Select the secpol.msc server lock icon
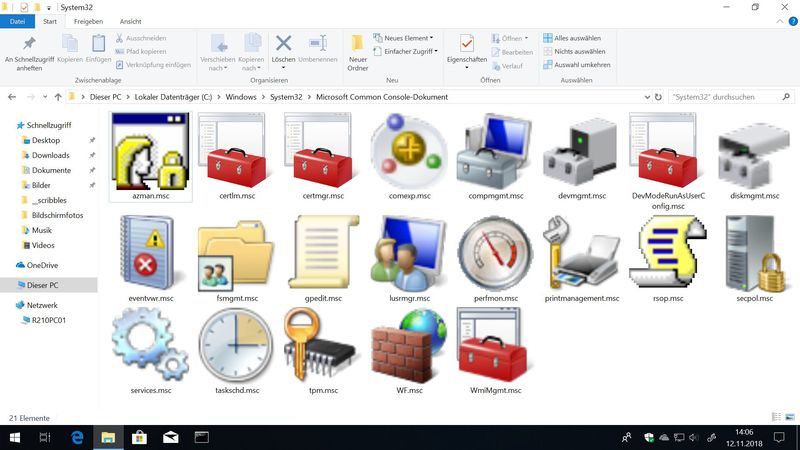Screen dimensions: 800x450 pyautogui.click(x=754, y=254)
